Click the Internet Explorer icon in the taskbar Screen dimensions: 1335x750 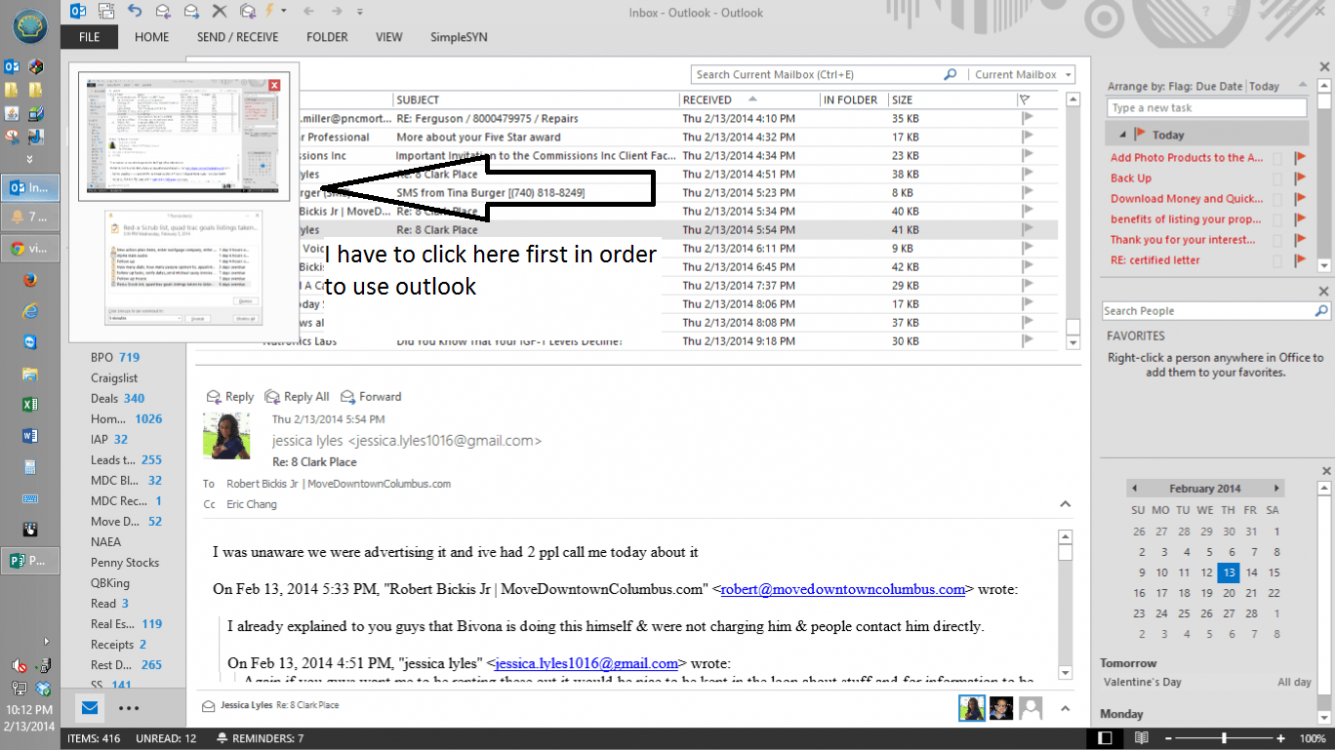(30, 312)
